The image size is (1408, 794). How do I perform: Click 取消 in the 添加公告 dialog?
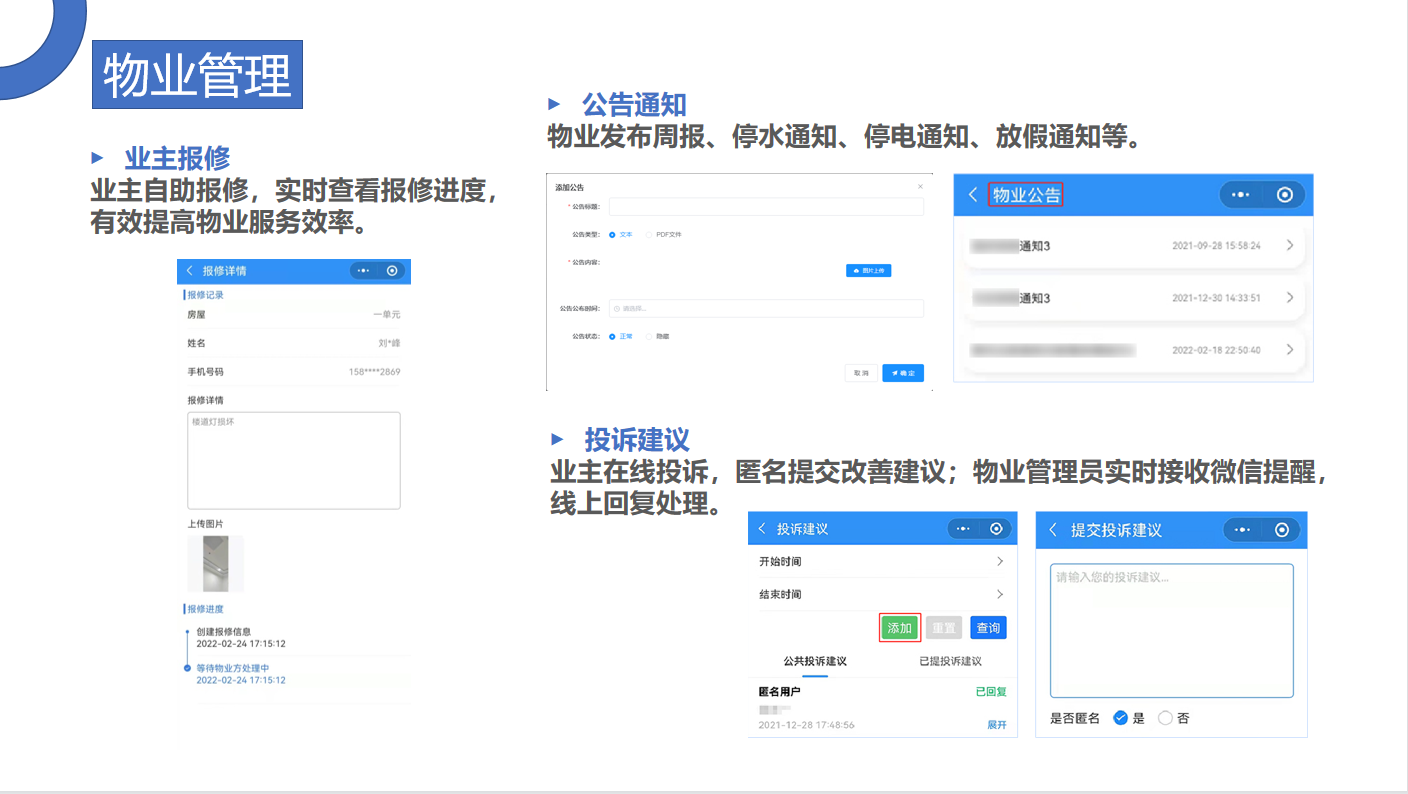point(860,373)
